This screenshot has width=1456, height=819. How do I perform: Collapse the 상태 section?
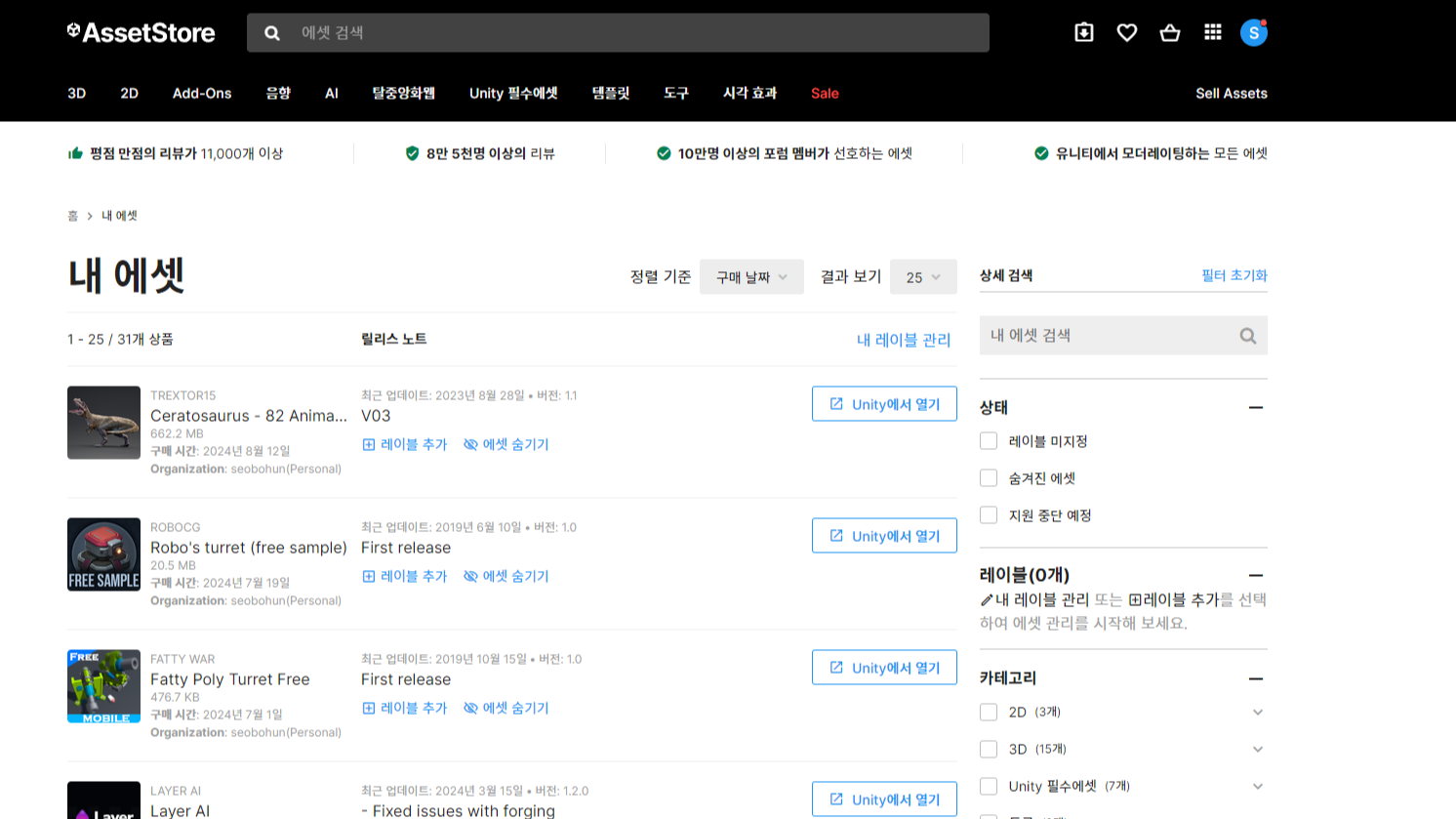coord(1256,408)
